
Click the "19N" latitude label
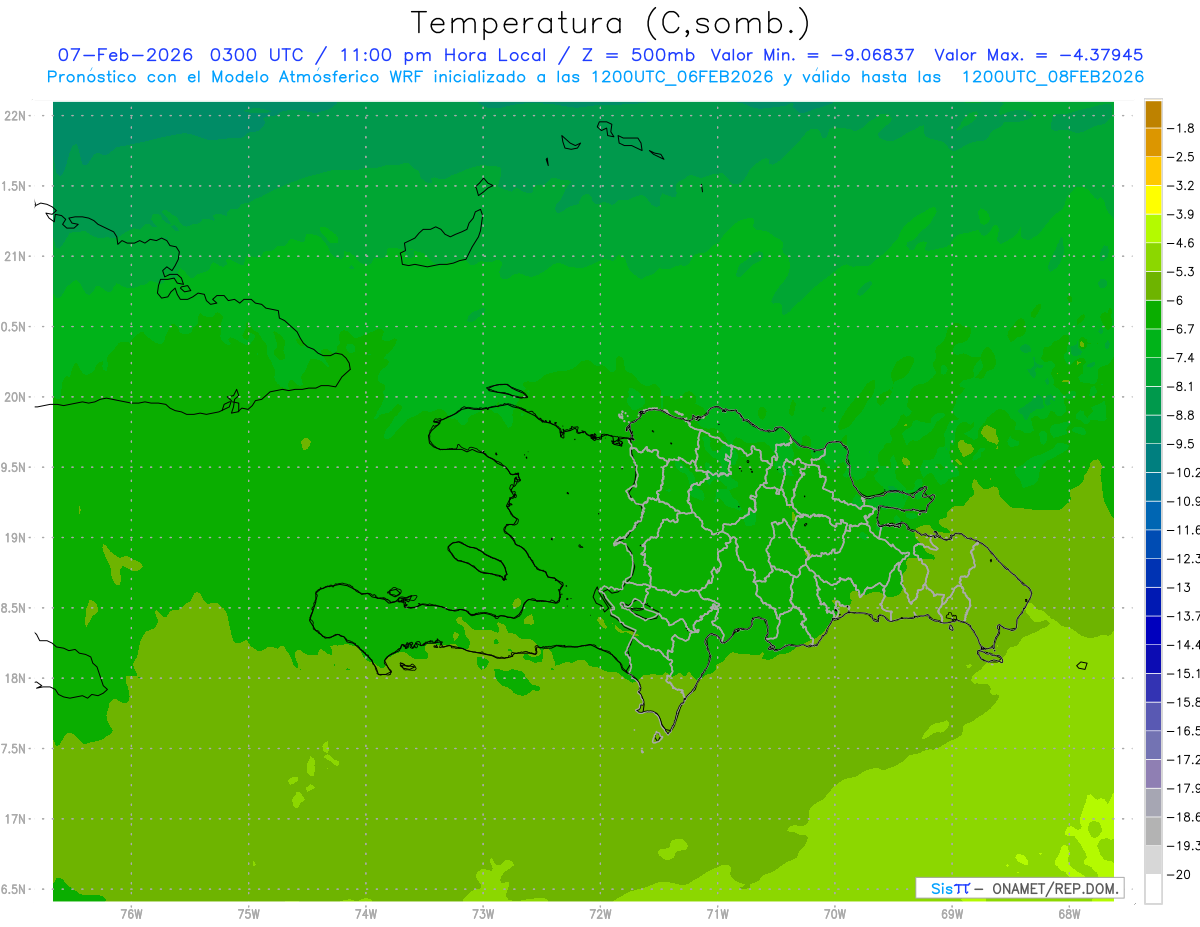coord(17,538)
